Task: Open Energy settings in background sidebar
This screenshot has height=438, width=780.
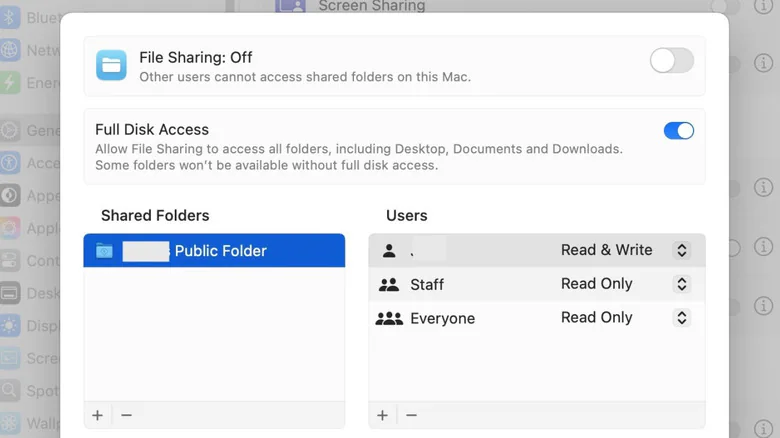Action: [30, 83]
